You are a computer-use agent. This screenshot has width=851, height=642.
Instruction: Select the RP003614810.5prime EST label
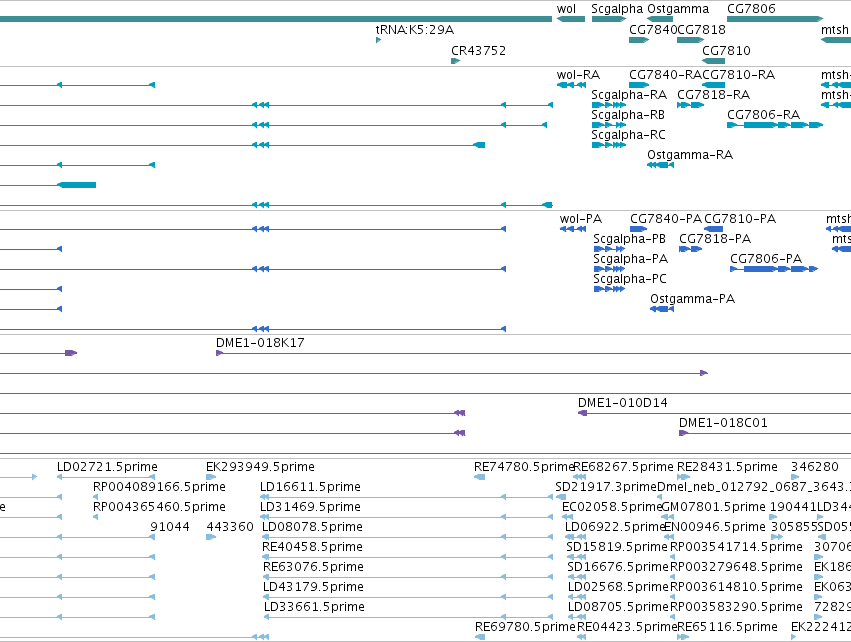(x=736, y=588)
